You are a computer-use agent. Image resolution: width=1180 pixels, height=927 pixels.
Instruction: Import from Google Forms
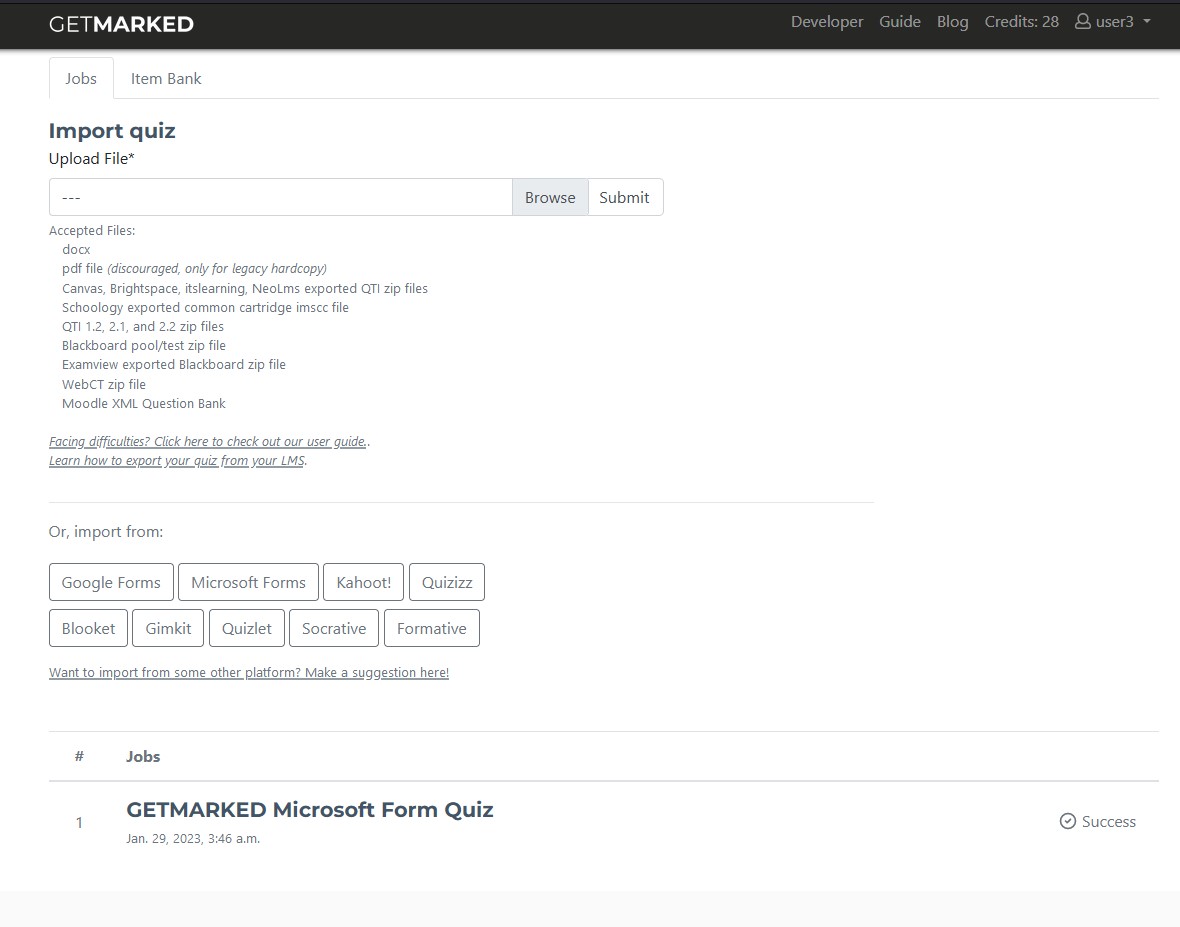[x=111, y=582]
